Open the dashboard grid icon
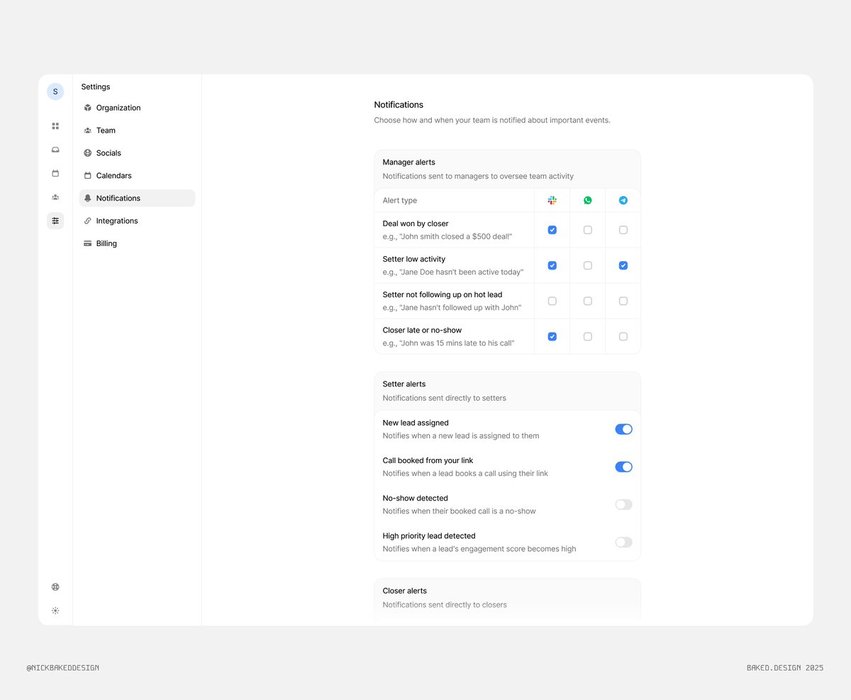 [55, 126]
